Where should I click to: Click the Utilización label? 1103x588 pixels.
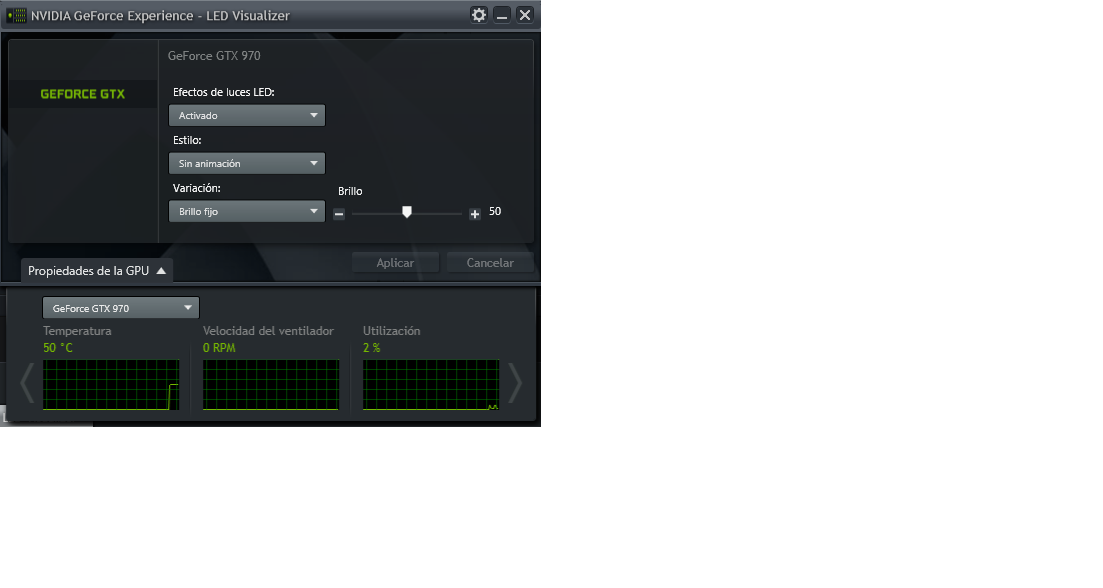392,331
